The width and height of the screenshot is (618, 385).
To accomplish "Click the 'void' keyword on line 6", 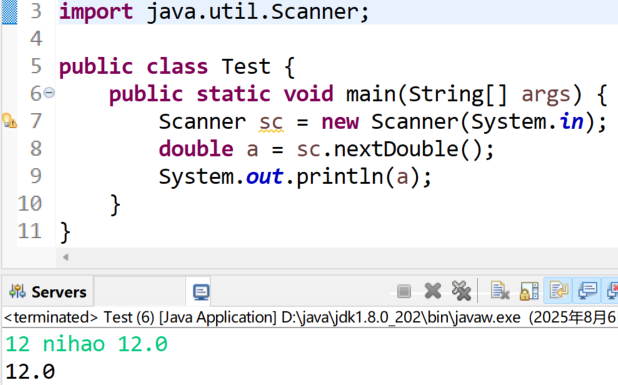I will click(x=308, y=94).
